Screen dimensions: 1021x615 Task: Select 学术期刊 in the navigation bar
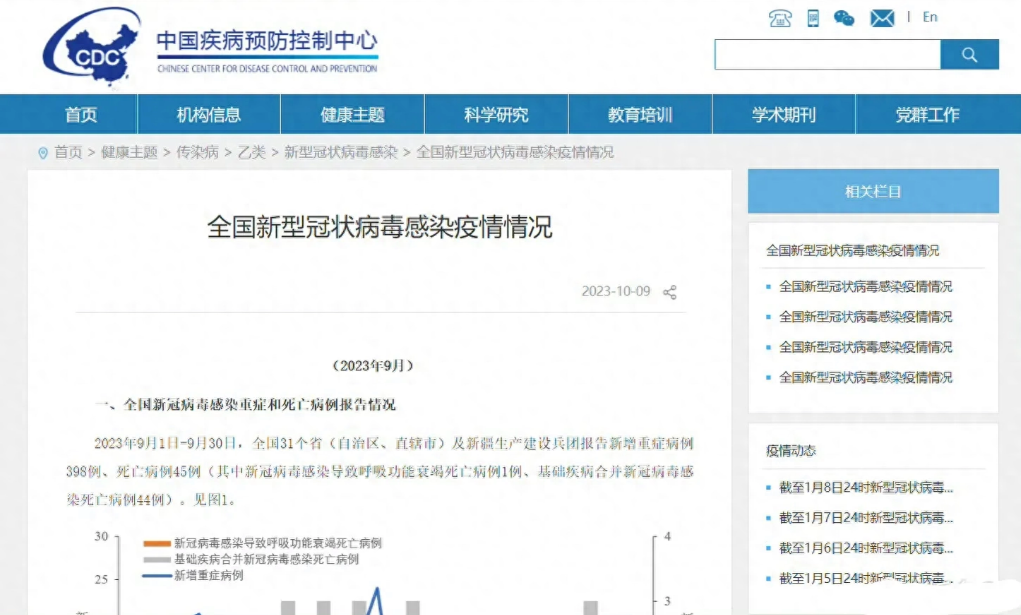click(783, 115)
